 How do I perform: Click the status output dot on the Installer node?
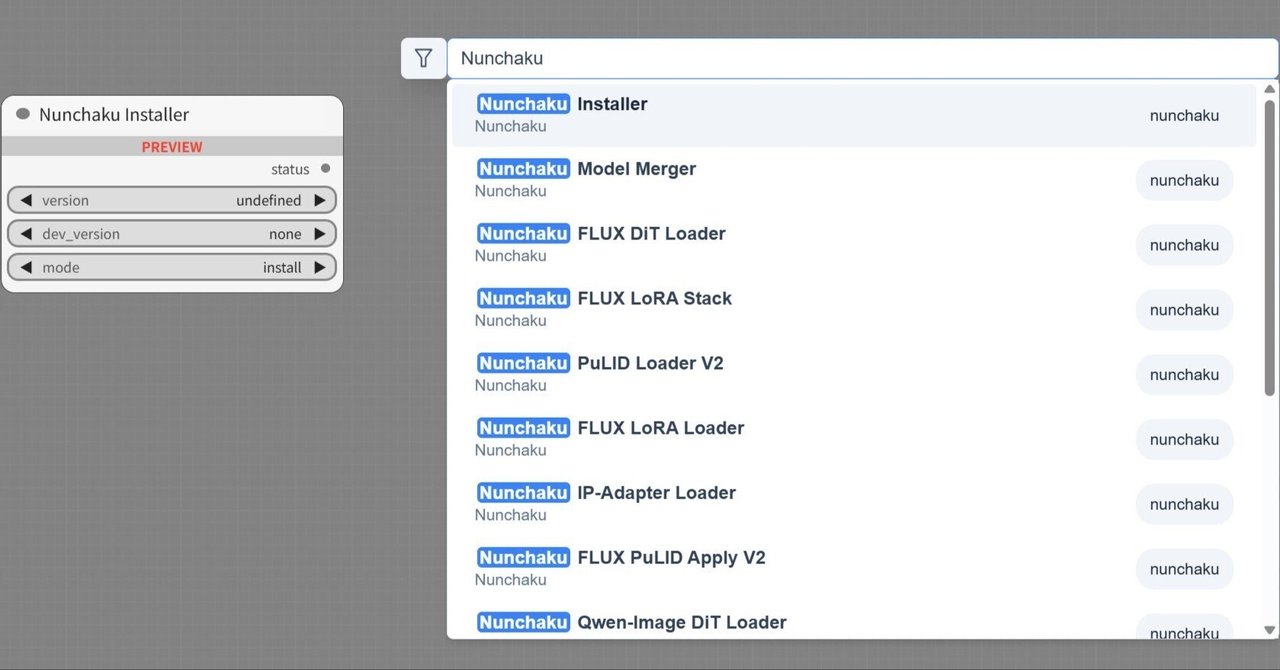[326, 168]
